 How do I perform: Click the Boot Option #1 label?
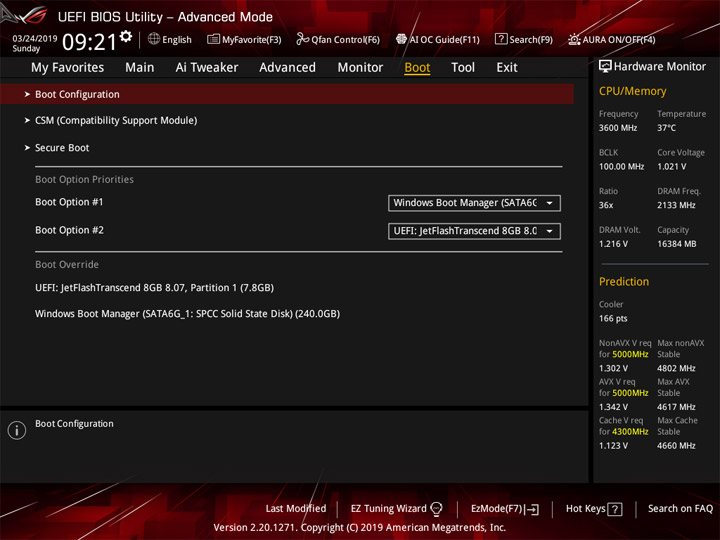(69, 202)
